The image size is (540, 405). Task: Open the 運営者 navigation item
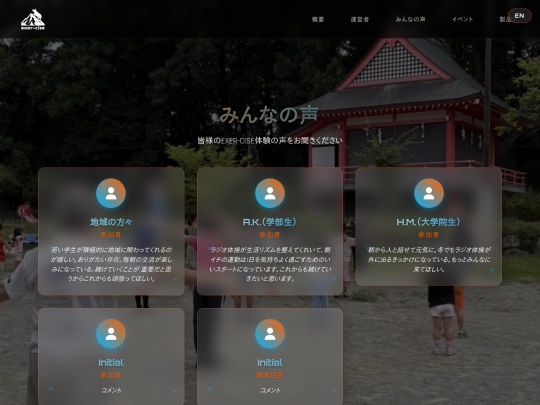(360, 19)
